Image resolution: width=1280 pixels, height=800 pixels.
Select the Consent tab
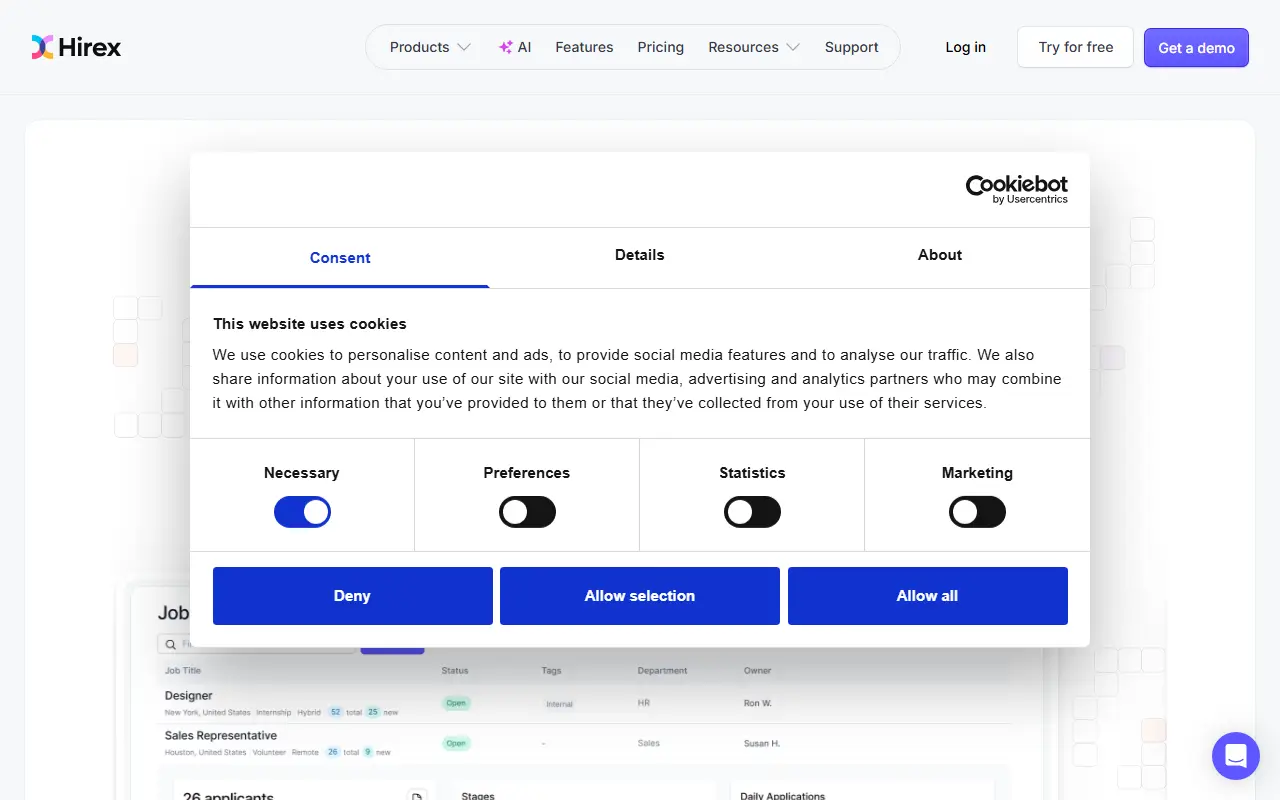click(x=340, y=258)
